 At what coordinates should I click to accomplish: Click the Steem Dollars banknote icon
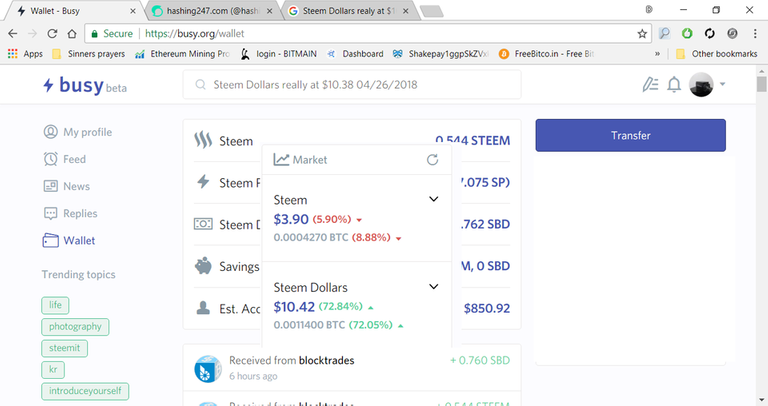tap(203, 224)
